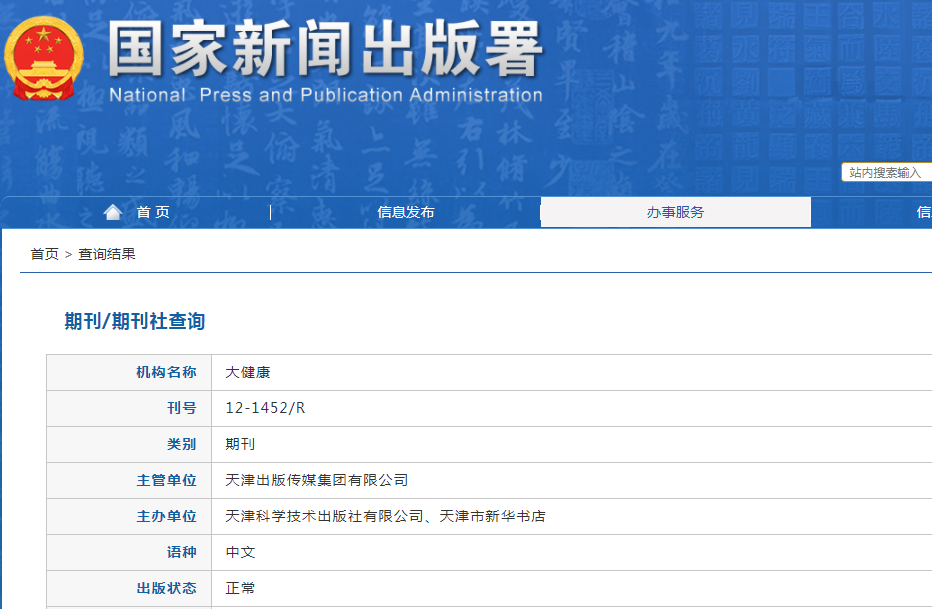Click the 出版状态 row label
The width and height of the screenshot is (932, 609).
pyautogui.click(x=166, y=588)
